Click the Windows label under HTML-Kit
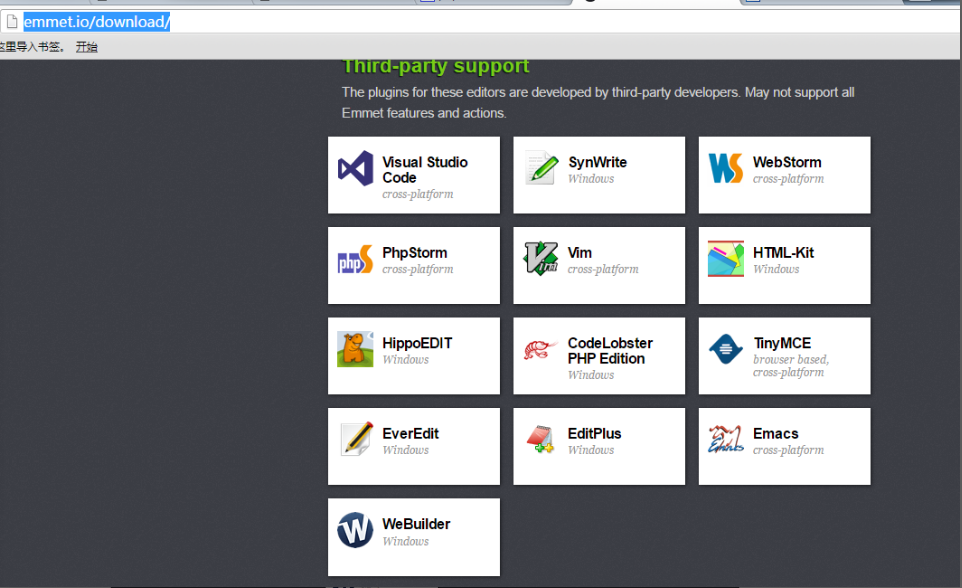The height and width of the screenshot is (588, 962). [776, 269]
